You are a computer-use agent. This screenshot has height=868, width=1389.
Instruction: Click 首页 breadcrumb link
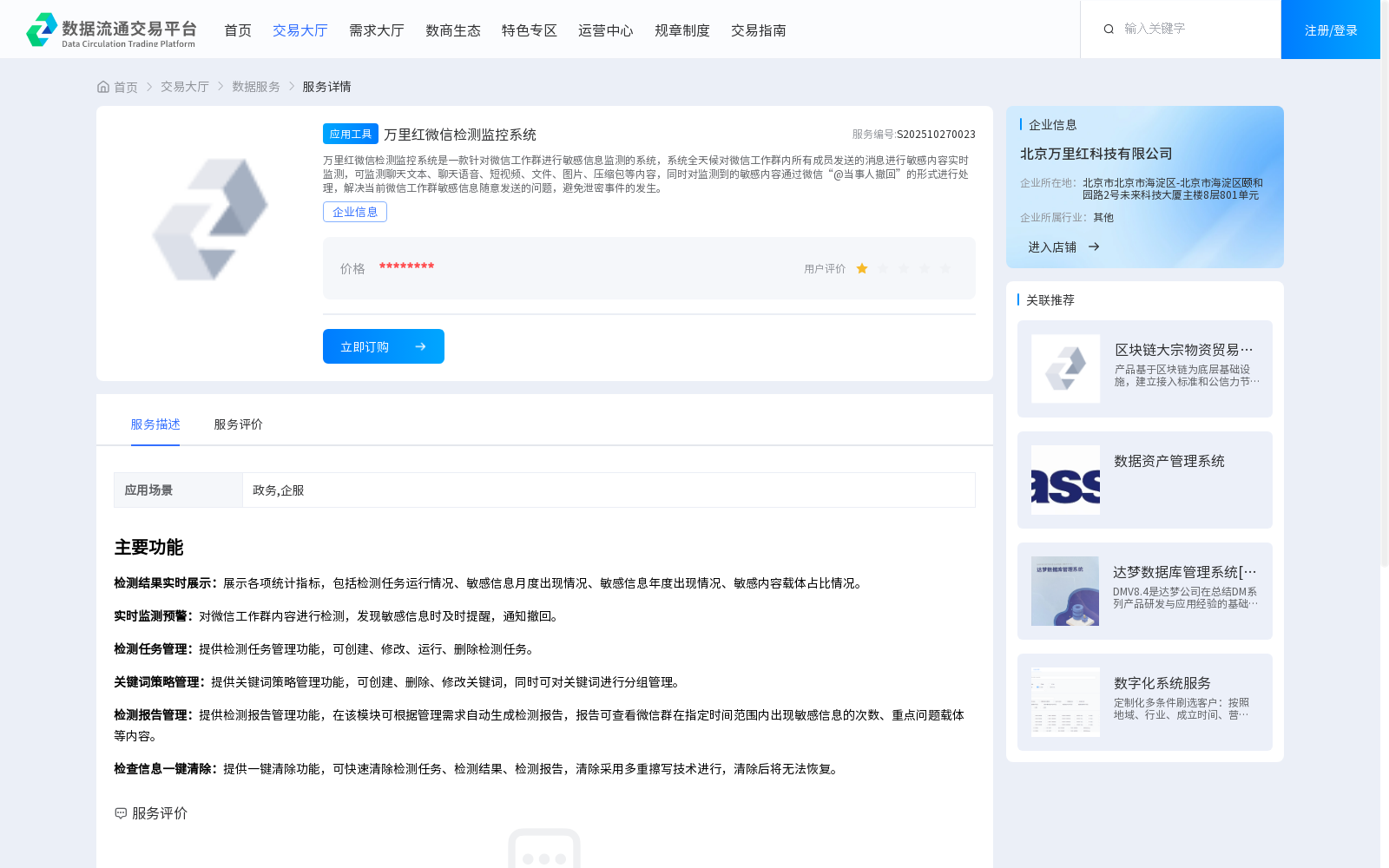(x=126, y=87)
